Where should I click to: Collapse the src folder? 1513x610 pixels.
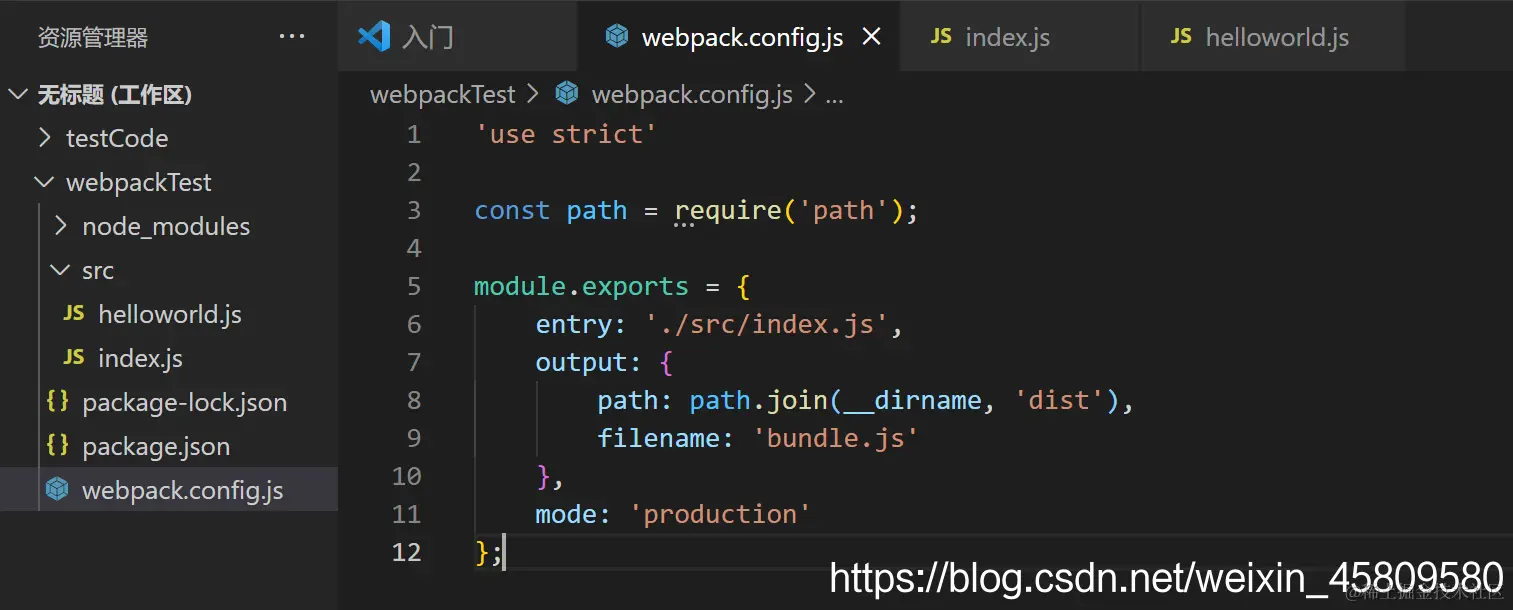coord(60,270)
